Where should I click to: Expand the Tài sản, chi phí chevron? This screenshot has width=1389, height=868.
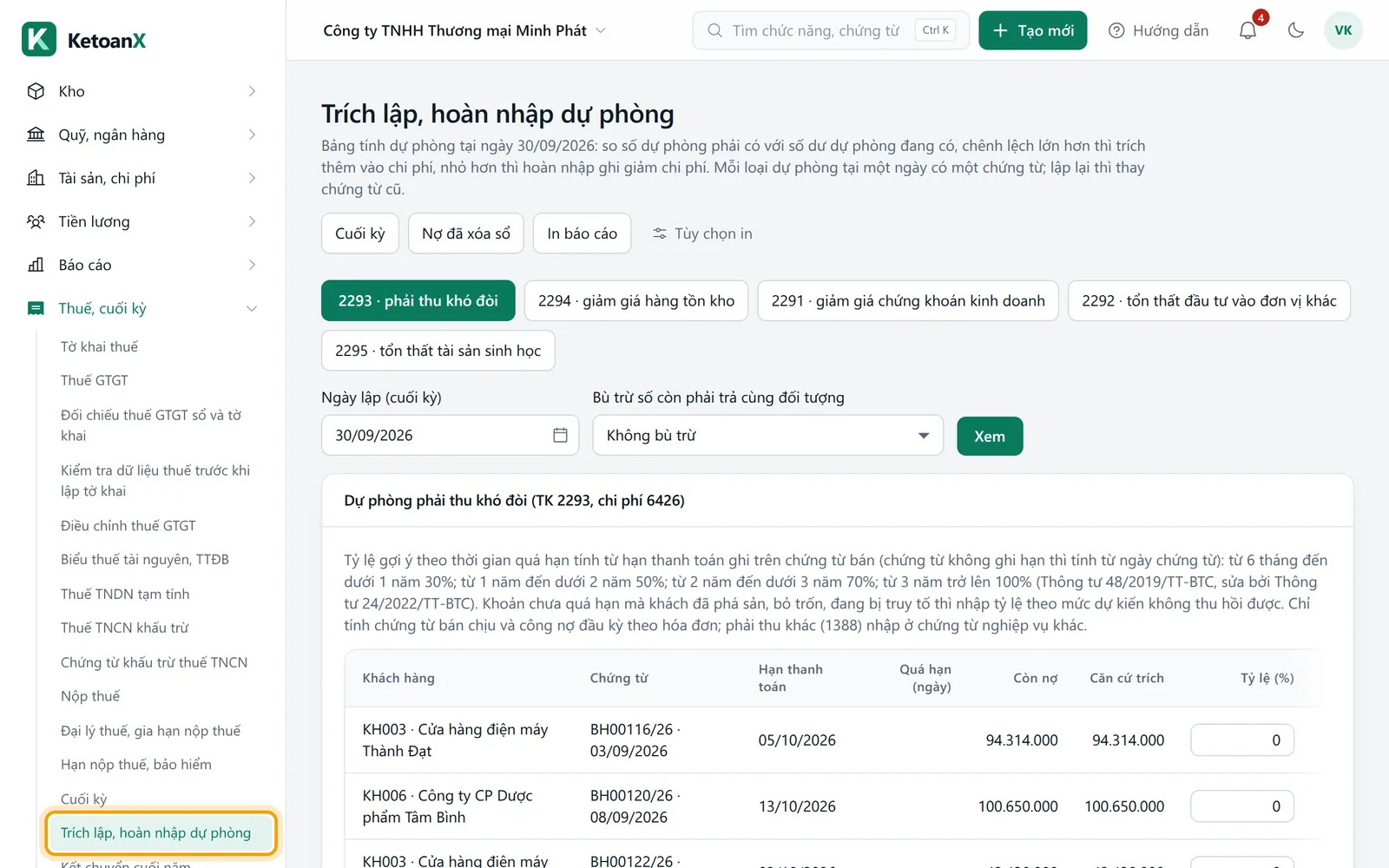point(252,178)
